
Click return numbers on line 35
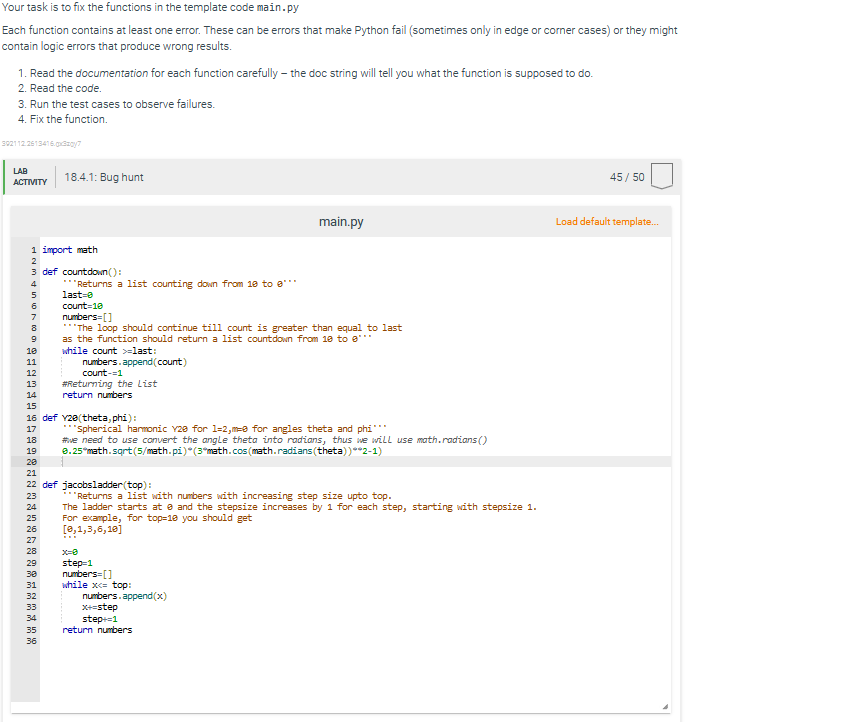[97, 630]
